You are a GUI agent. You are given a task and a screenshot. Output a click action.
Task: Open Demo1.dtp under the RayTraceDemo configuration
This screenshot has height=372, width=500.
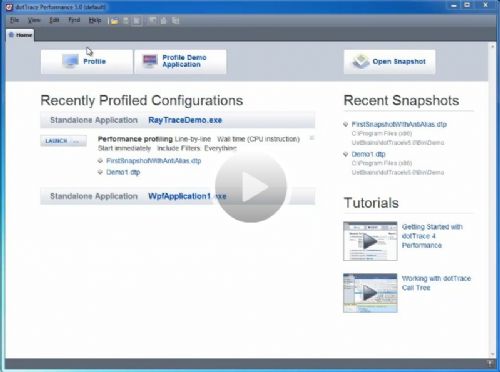pyautogui.click(x=123, y=172)
